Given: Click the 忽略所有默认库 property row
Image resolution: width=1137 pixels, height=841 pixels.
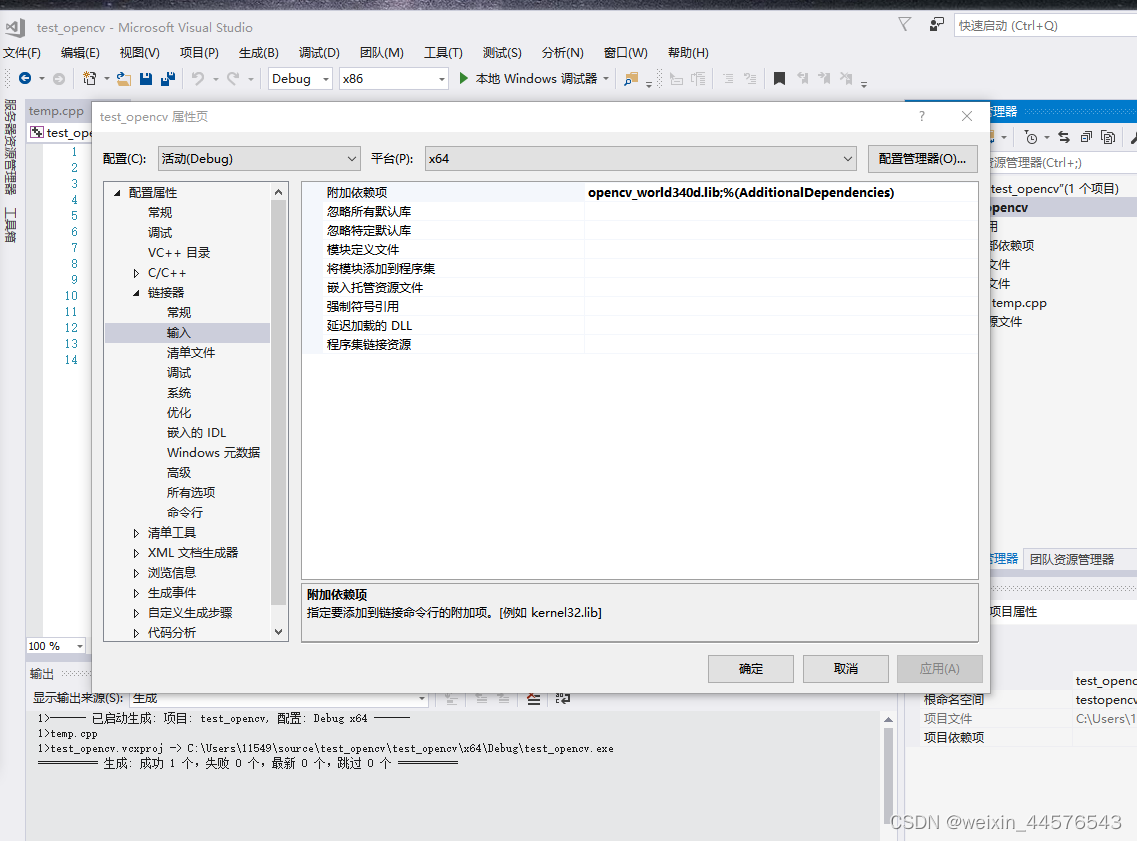Looking at the screenshot, I should click(640, 212).
